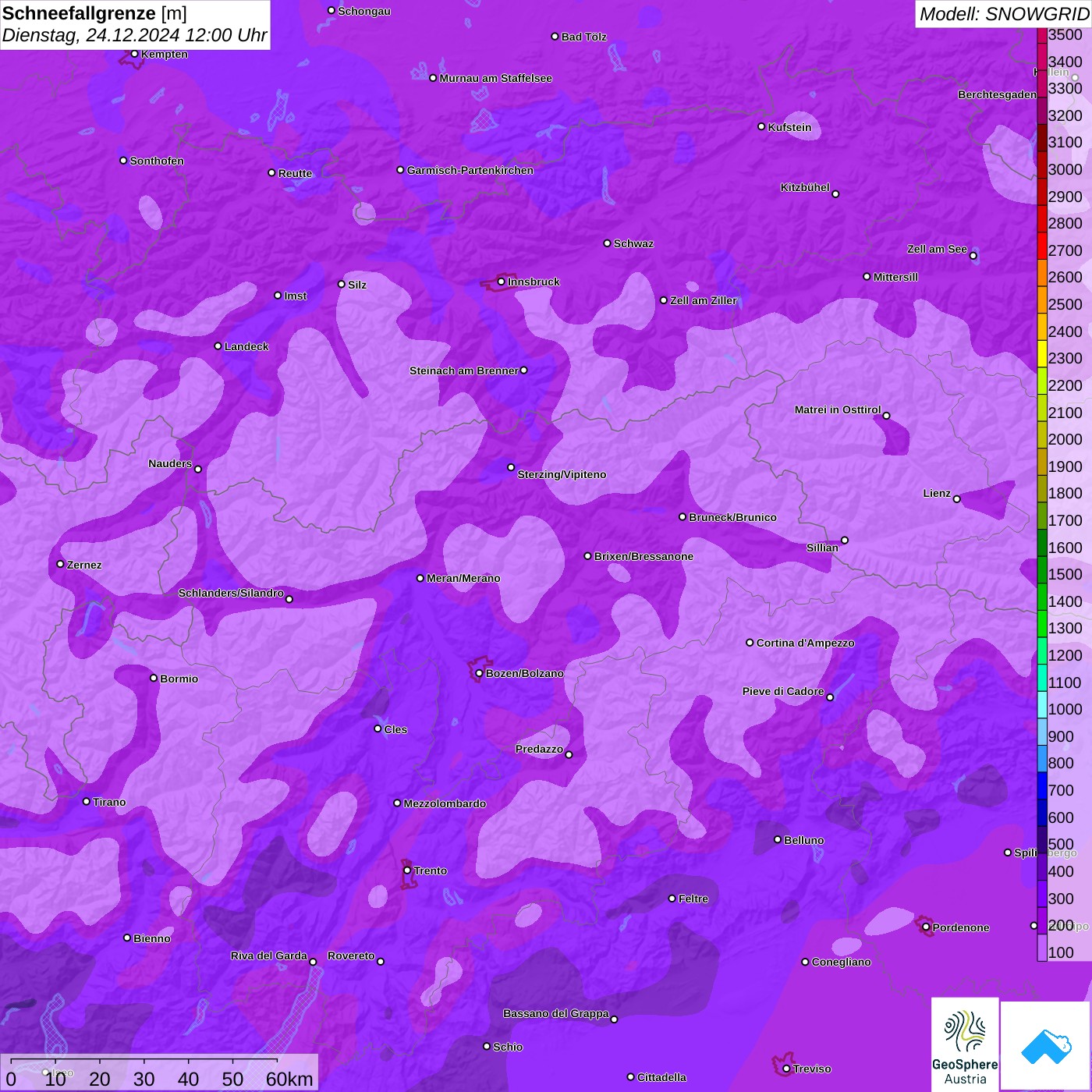This screenshot has width=1092, height=1092.
Task: Click the 'Schlanders/Silandro' label
Action: click(231, 593)
